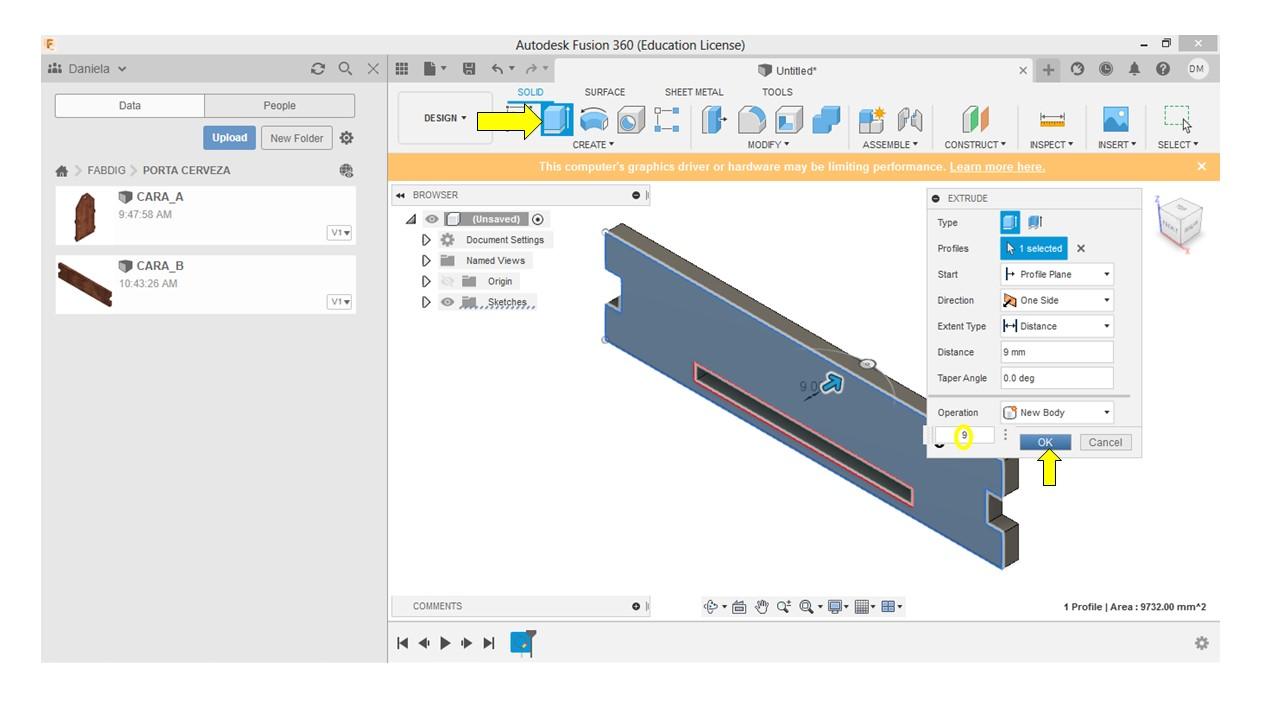
Task: Activate the Select tool icon
Action: (1178, 120)
